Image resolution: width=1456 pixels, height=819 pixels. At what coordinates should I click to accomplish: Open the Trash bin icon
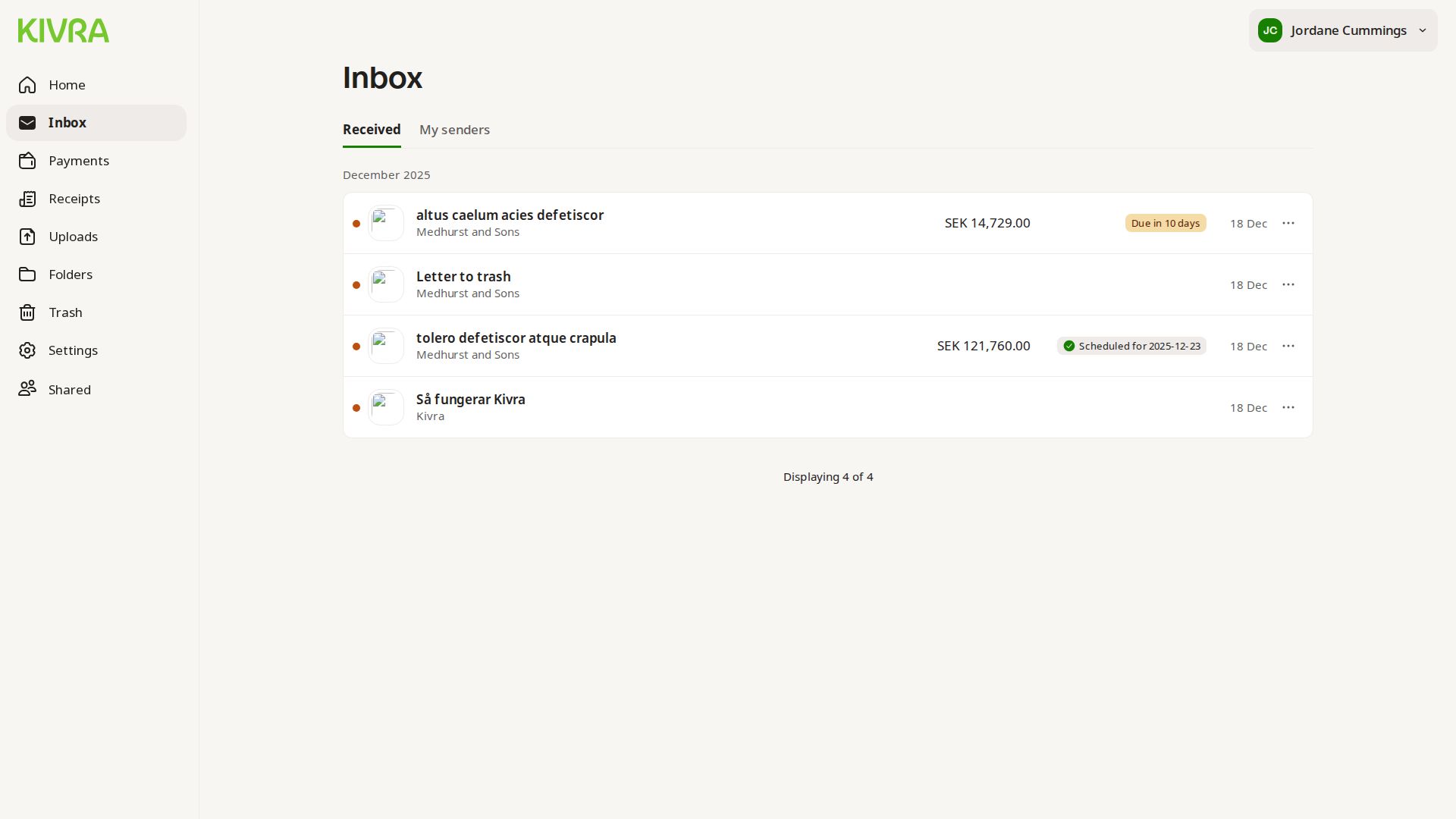pyautogui.click(x=27, y=312)
